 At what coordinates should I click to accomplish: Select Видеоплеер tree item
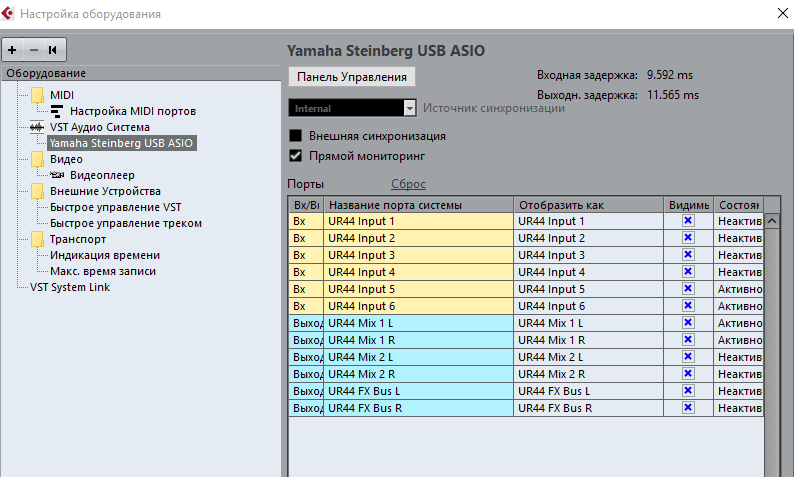[102, 175]
